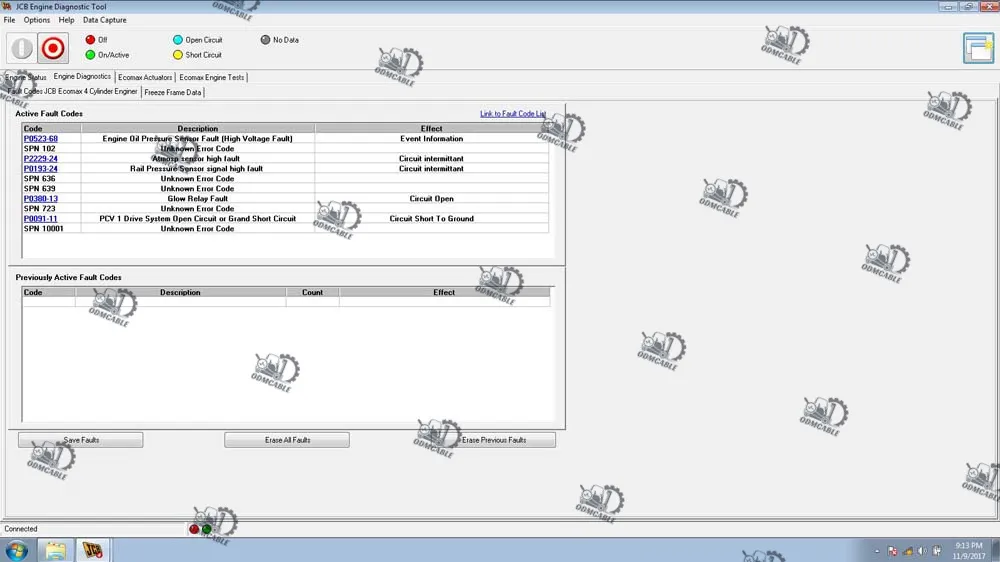Click the Windows Start orb
The height and width of the screenshot is (562, 1000).
coord(17,550)
